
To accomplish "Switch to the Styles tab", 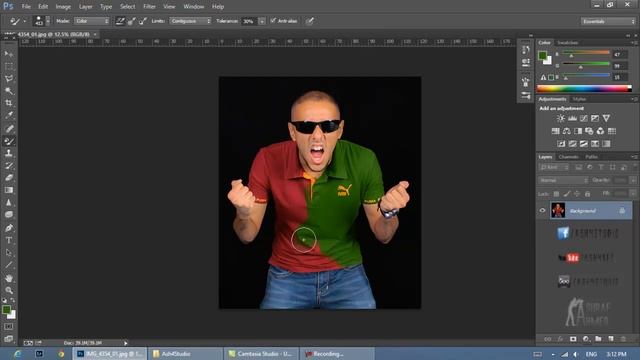I will (x=579, y=99).
